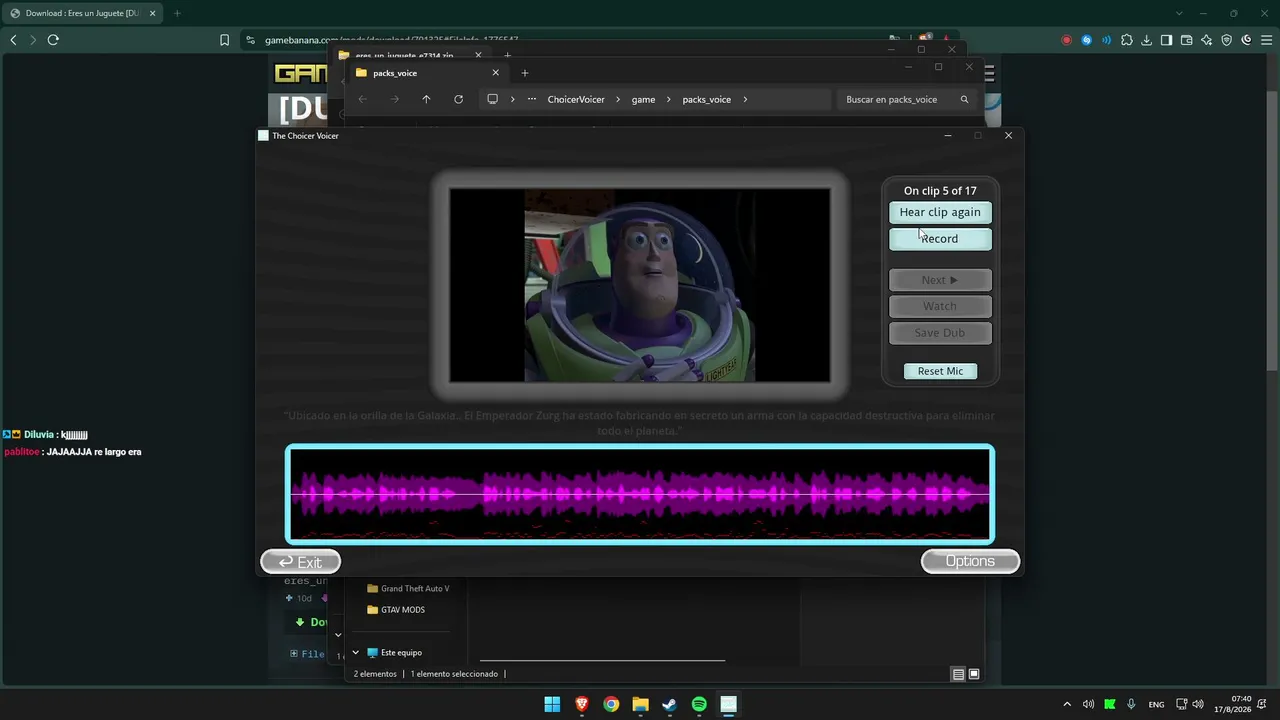
Task: Open Brave's main hamburger menu
Action: click(x=1266, y=40)
